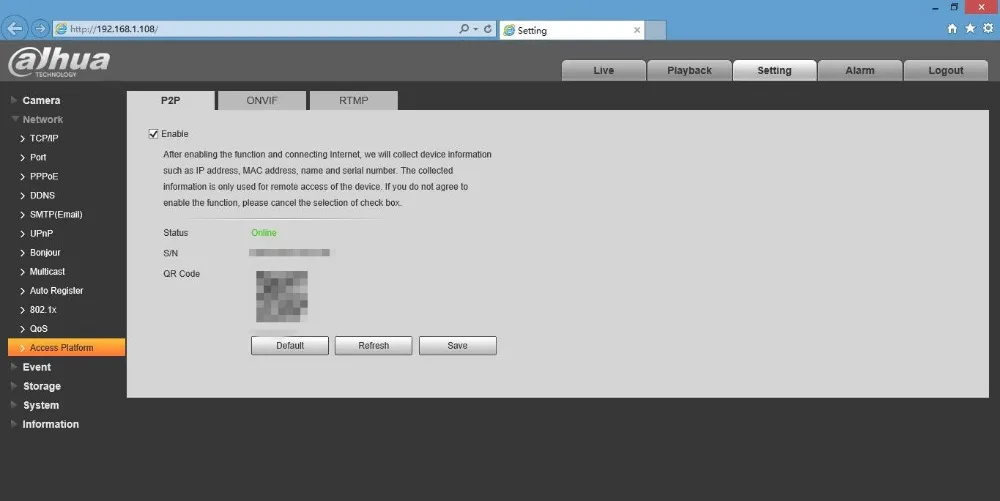The height and width of the screenshot is (501, 1000).
Task: Open the Setting tab
Action: [774, 70]
